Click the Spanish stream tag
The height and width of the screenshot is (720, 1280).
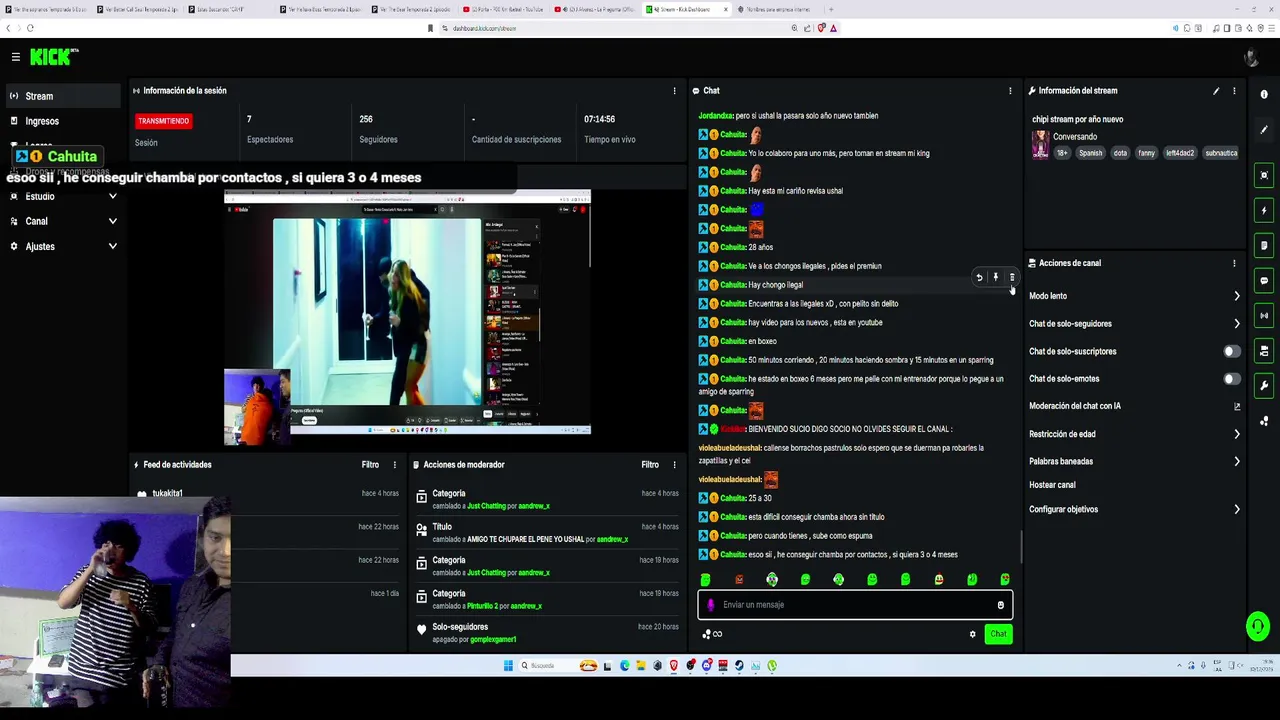[1090, 153]
